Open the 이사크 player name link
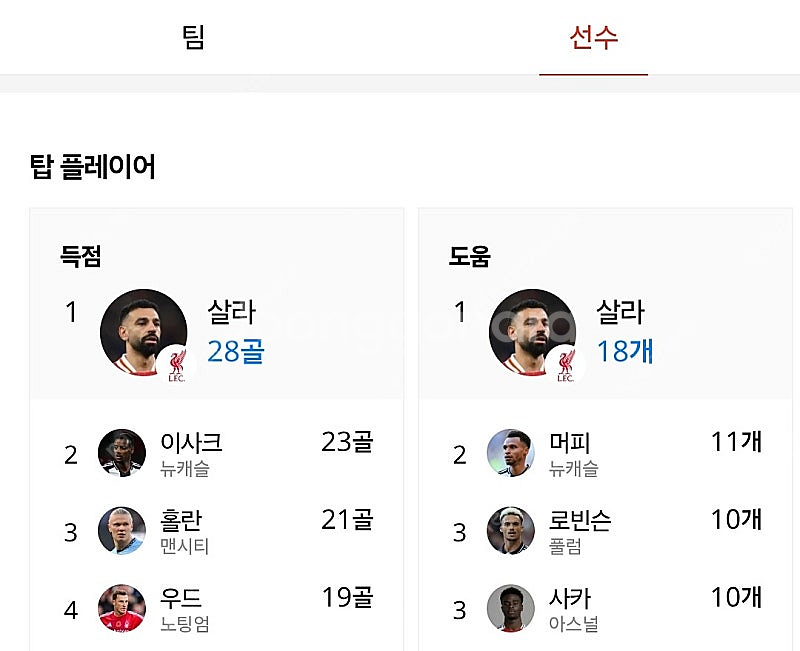800x651 pixels. click(x=191, y=442)
